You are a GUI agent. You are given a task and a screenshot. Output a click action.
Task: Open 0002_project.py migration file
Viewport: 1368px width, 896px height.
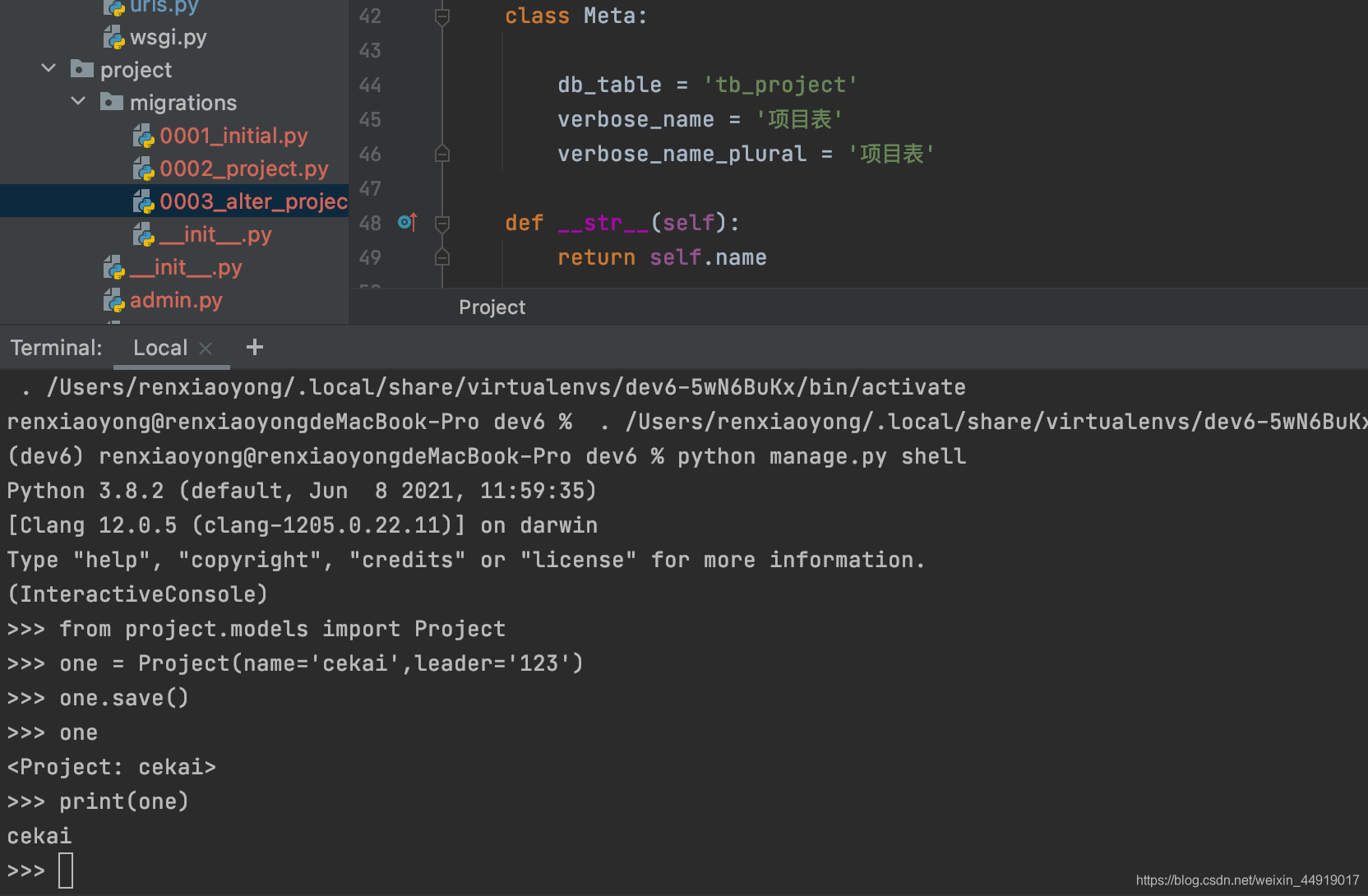(x=243, y=169)
